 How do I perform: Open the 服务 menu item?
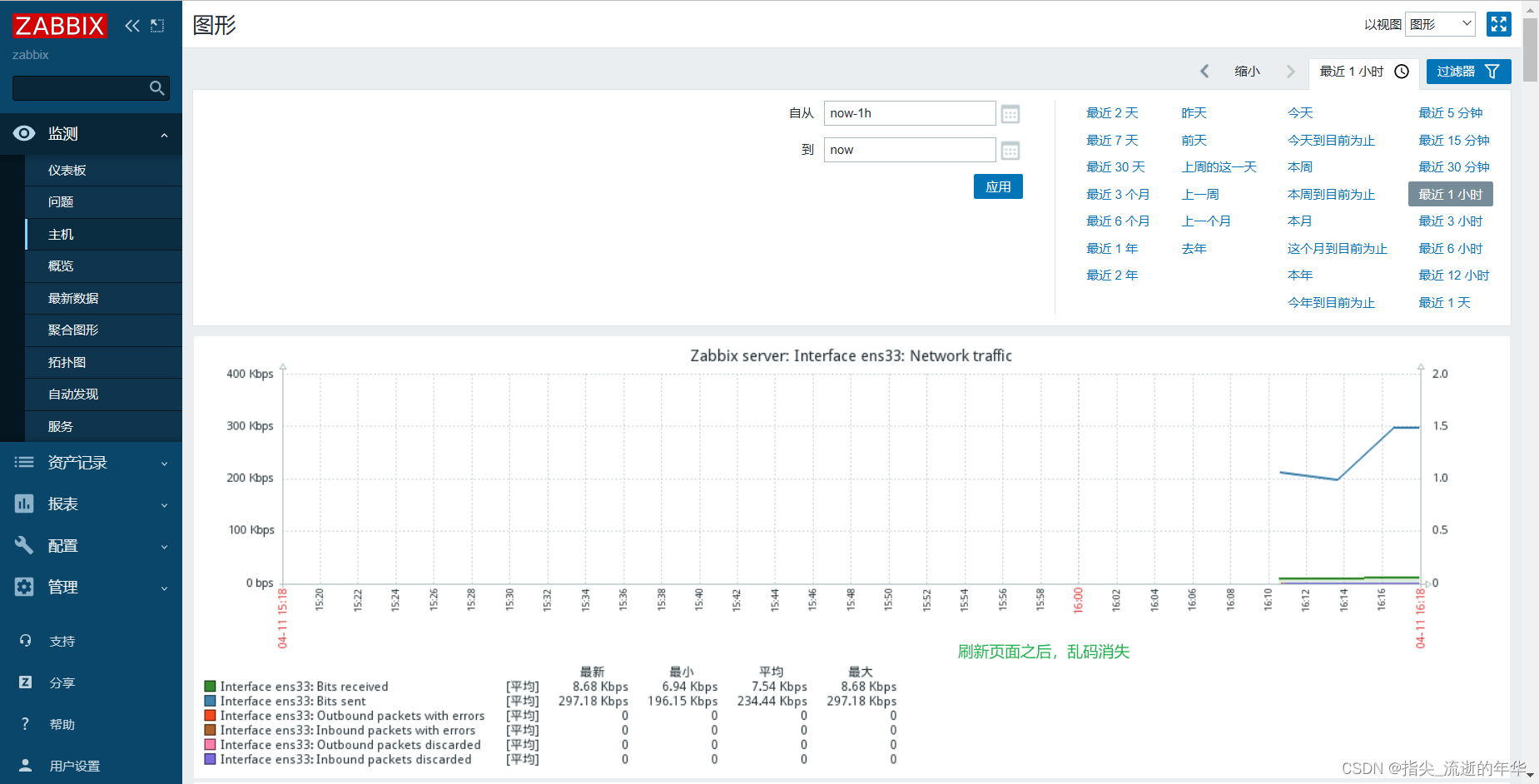point(103,426)
